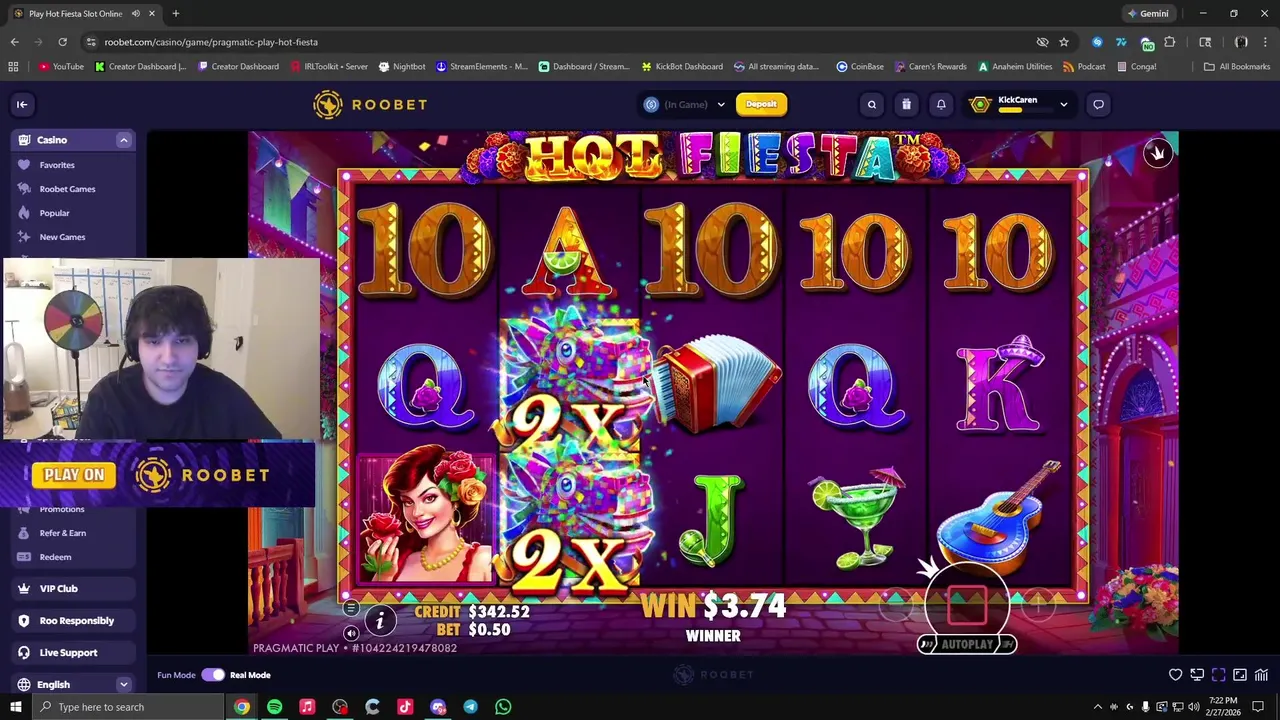Open Spotify from the taskbar

click(274, 707)
